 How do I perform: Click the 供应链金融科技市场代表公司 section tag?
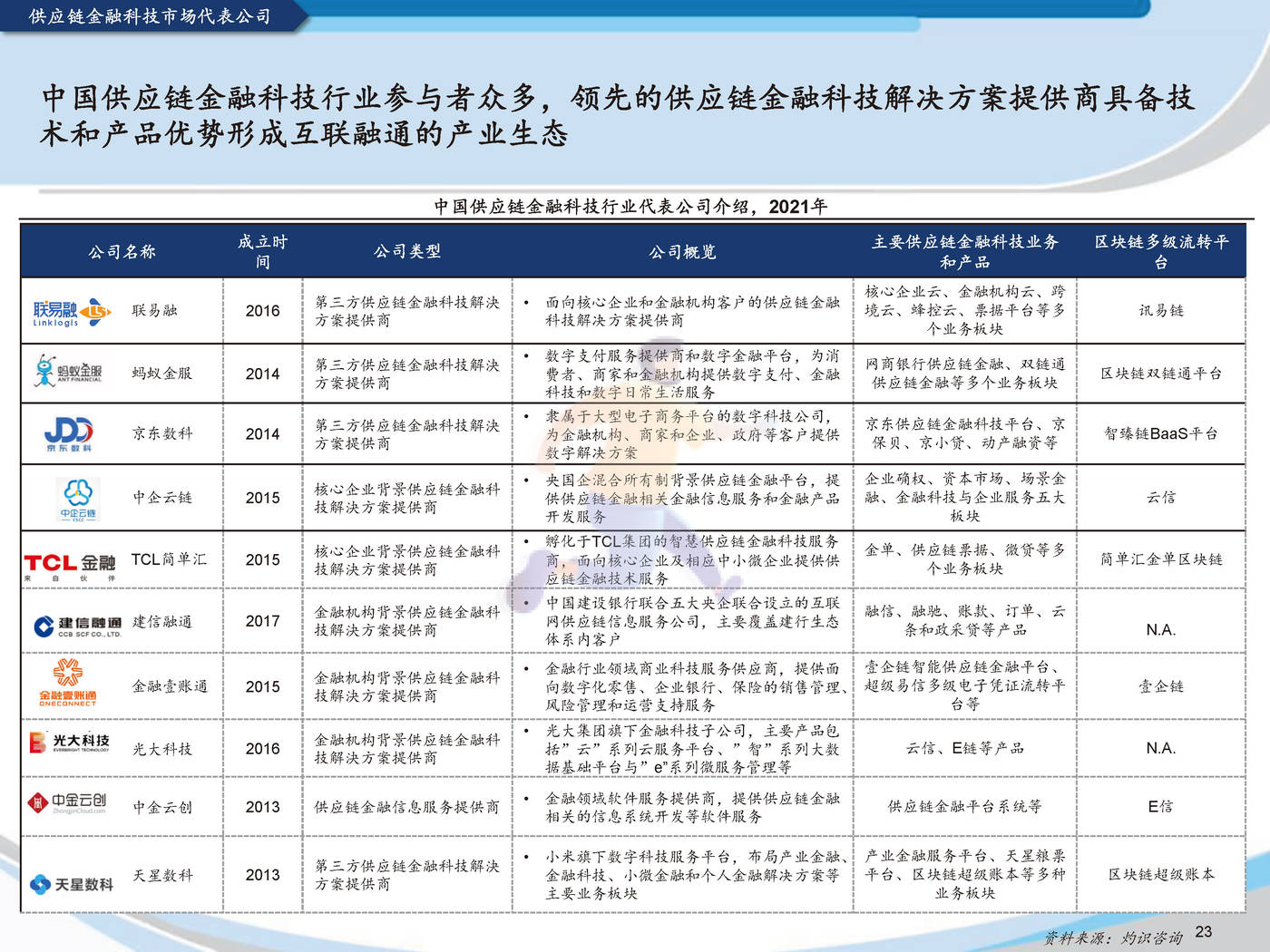(x=150, y=16)
